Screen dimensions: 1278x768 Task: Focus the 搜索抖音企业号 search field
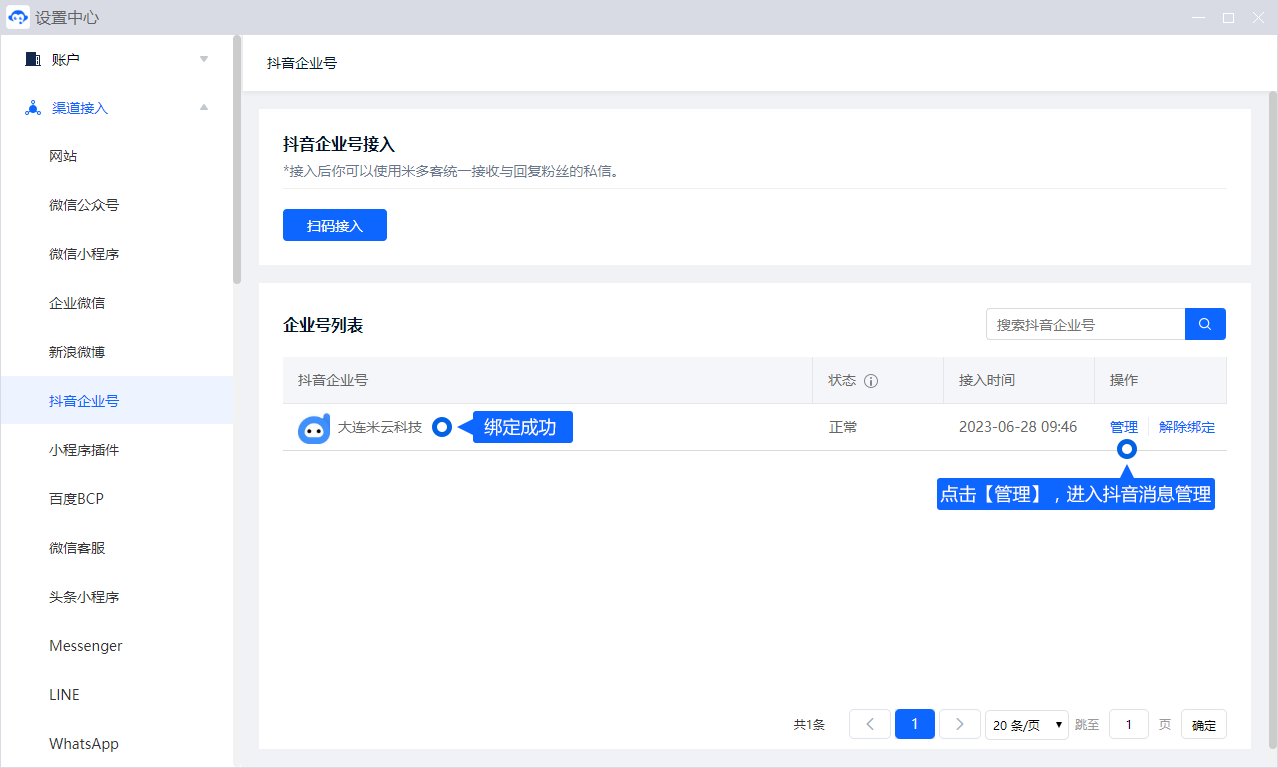1085,324
